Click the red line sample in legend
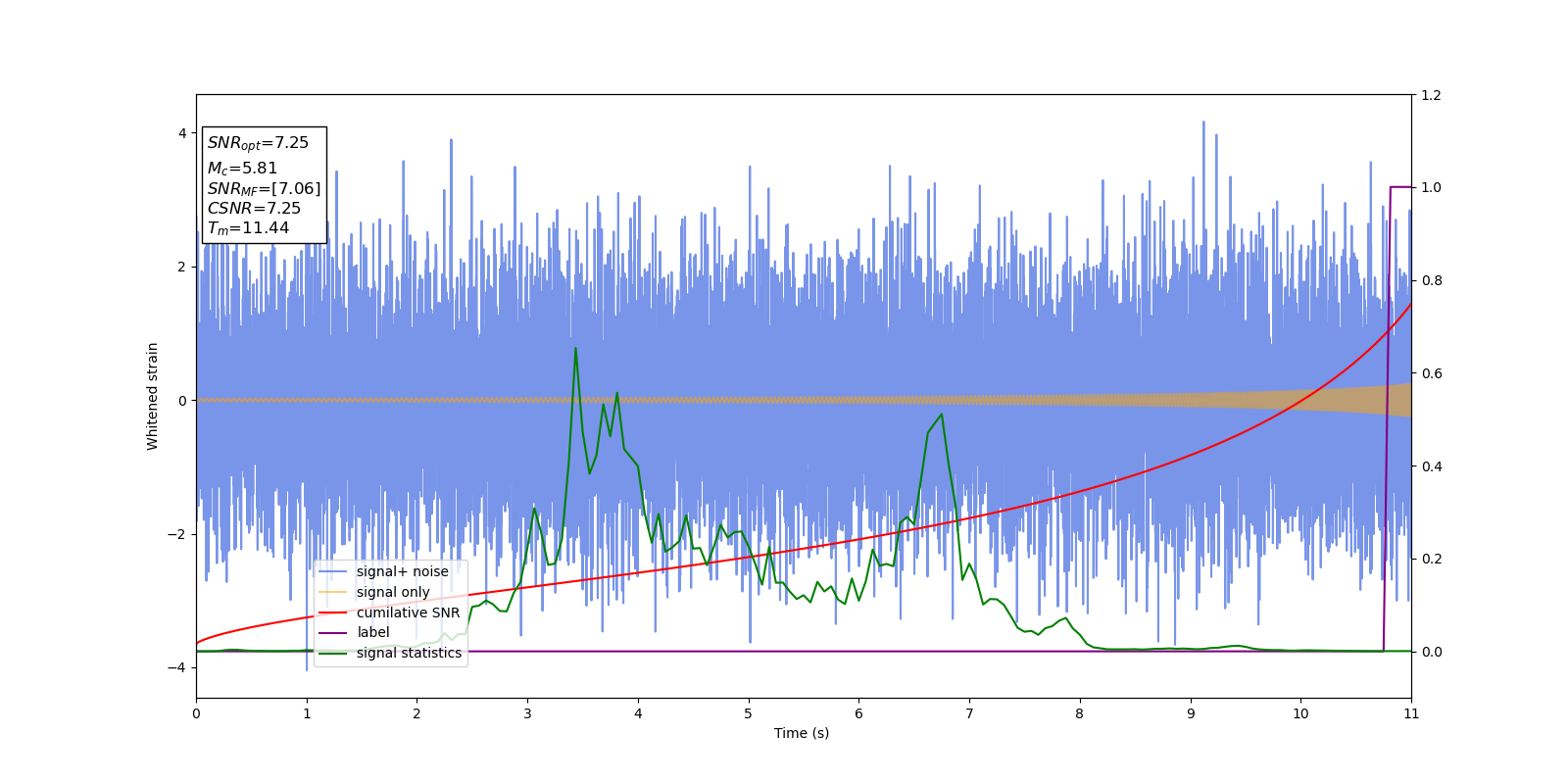The height and width of the screenshot is (784, 1568). 333,612
